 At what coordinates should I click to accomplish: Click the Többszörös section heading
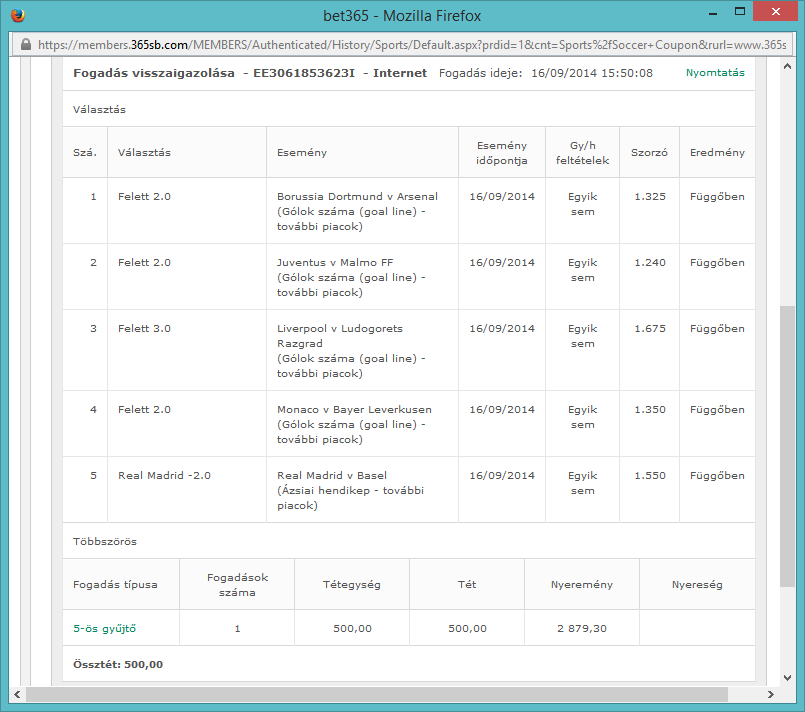105,542
